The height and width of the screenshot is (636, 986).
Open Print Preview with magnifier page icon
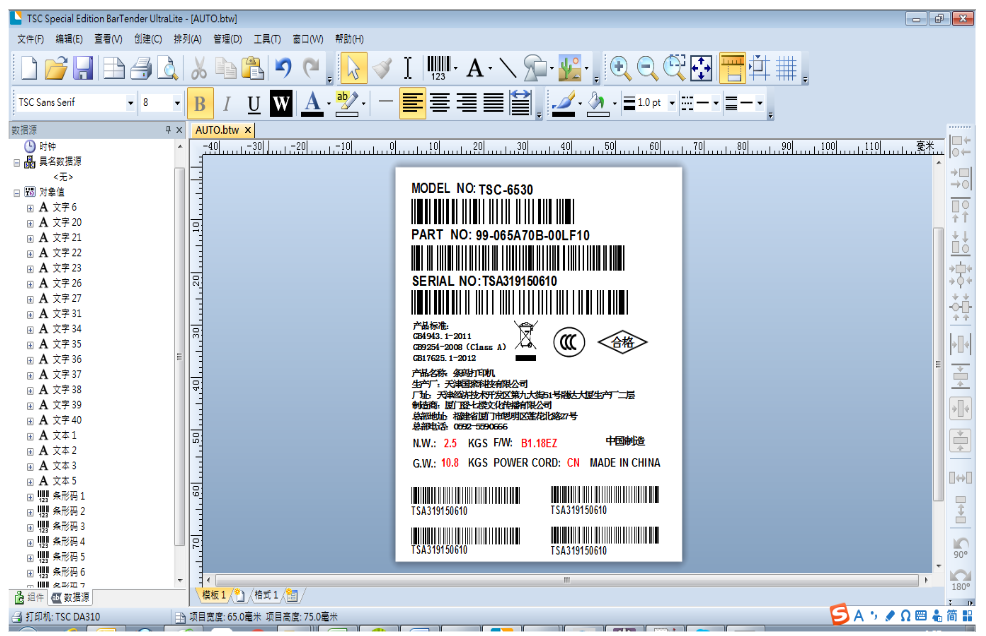point(167,68)
